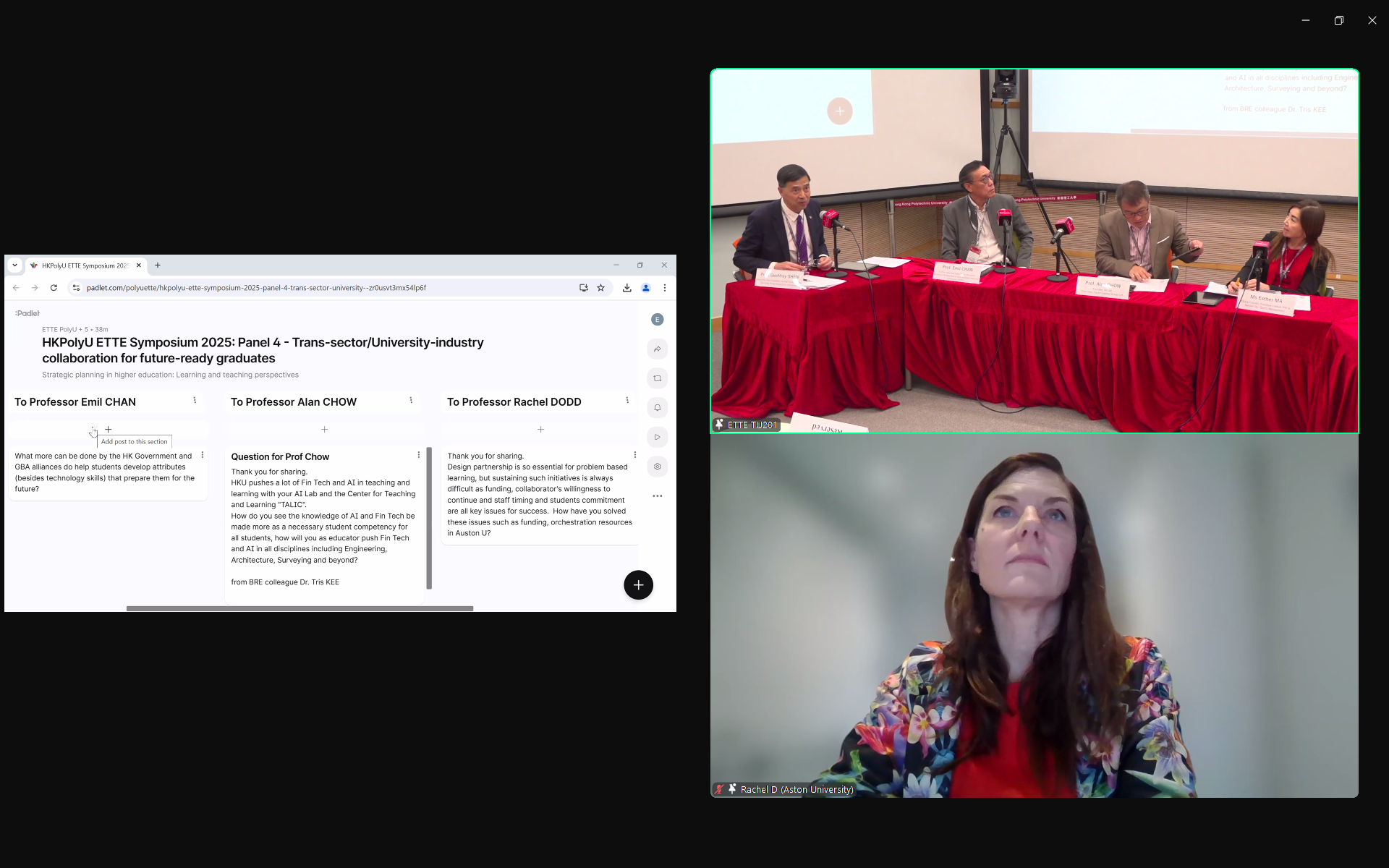Screen dimensions: 1389x868
Task: Open Padlet three-dot more menu
Action: 657,496
